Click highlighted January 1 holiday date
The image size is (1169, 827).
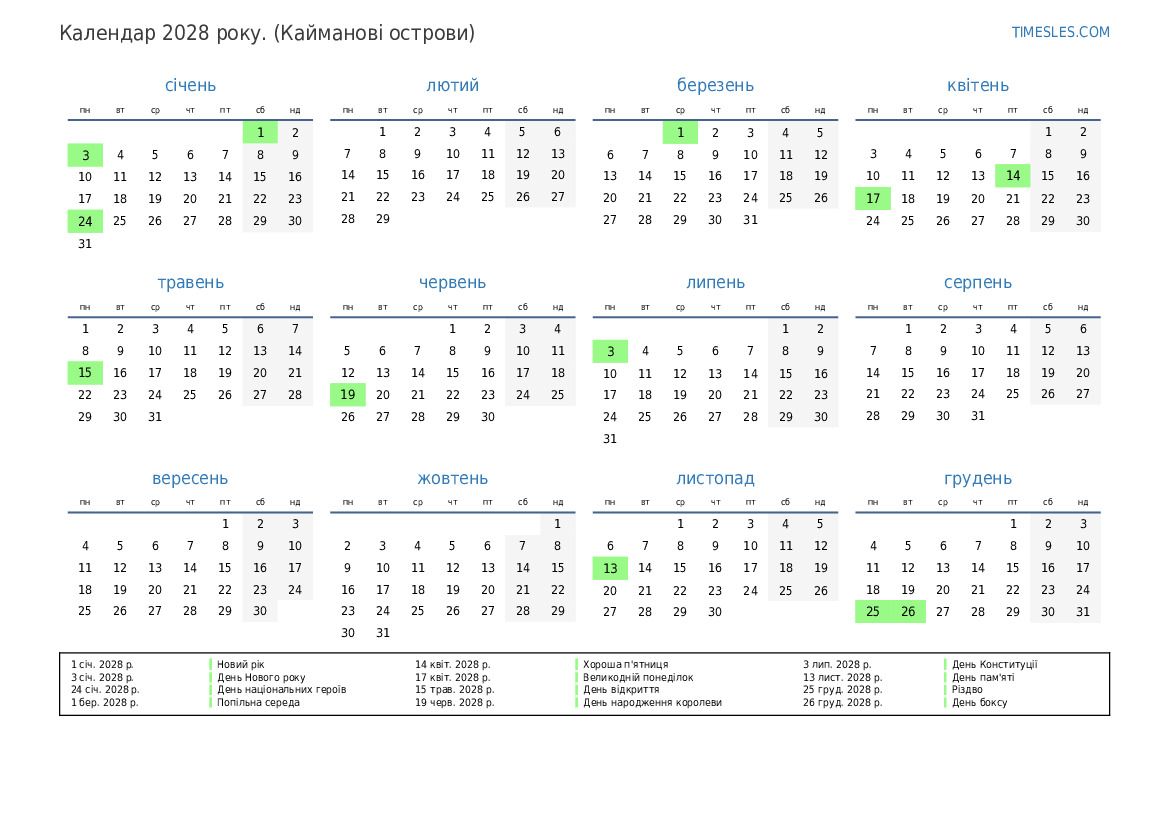click(x=260, y=133)
